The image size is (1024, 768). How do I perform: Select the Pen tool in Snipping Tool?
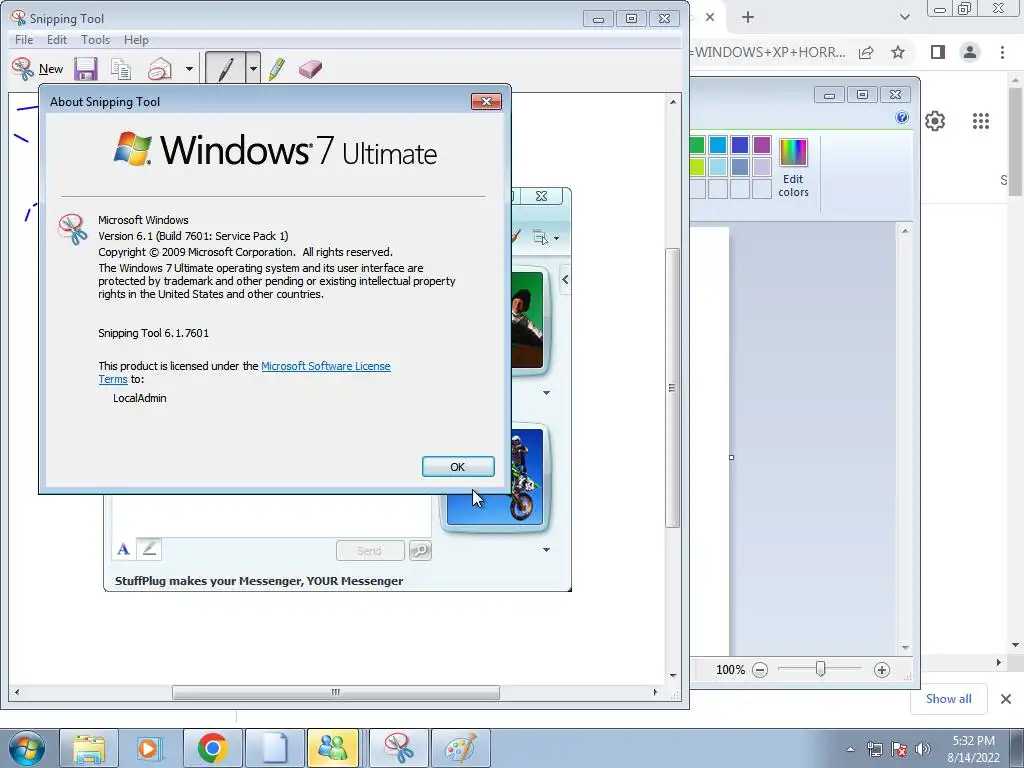225,68
